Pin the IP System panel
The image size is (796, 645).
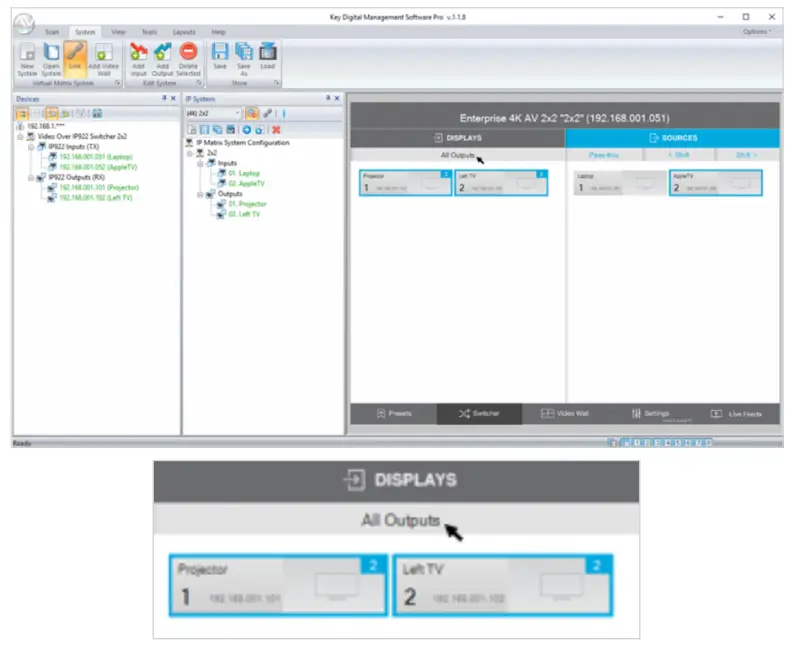tap(328, 98)
